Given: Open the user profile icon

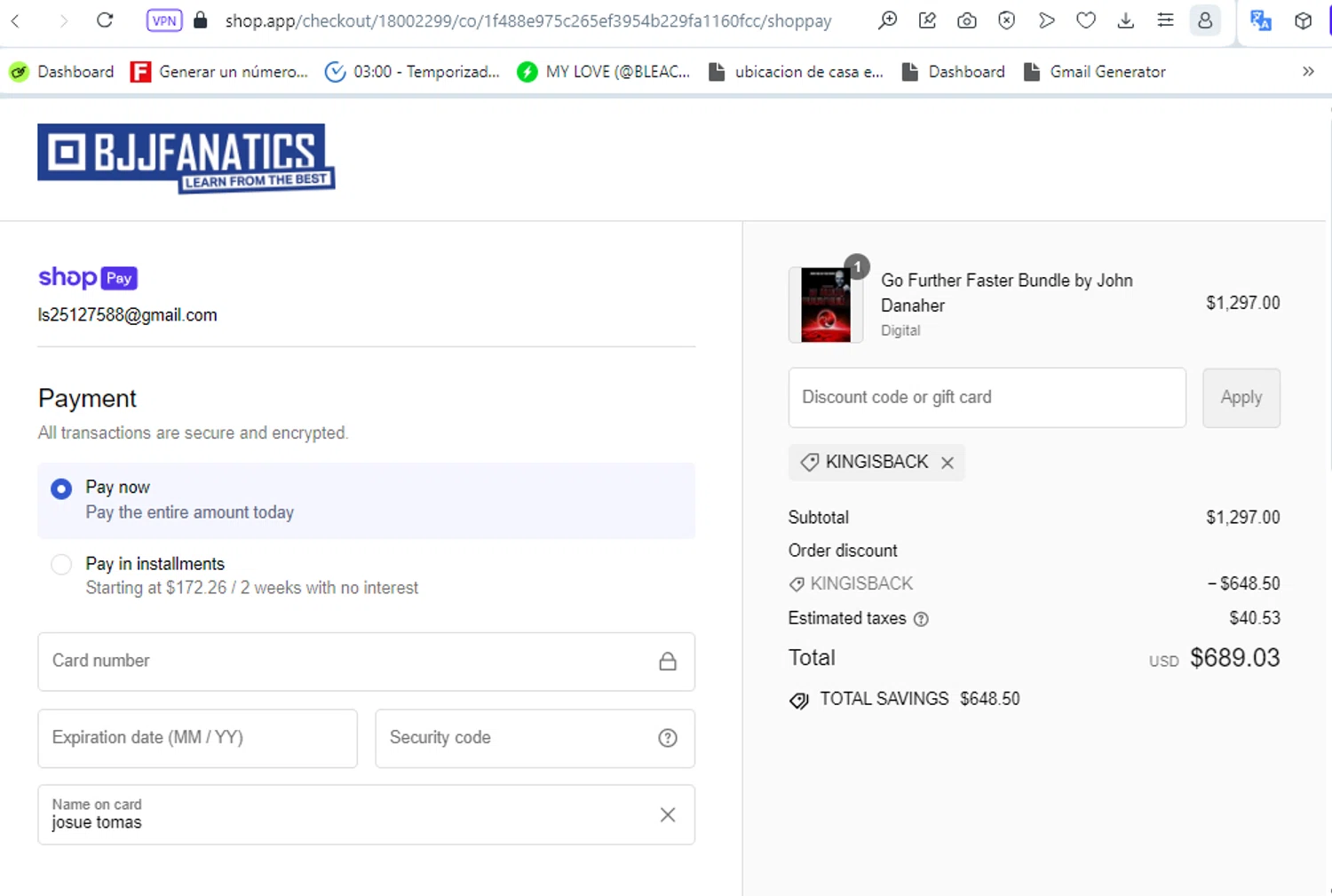Looking at the screenshot, I should pos(1205,20).
